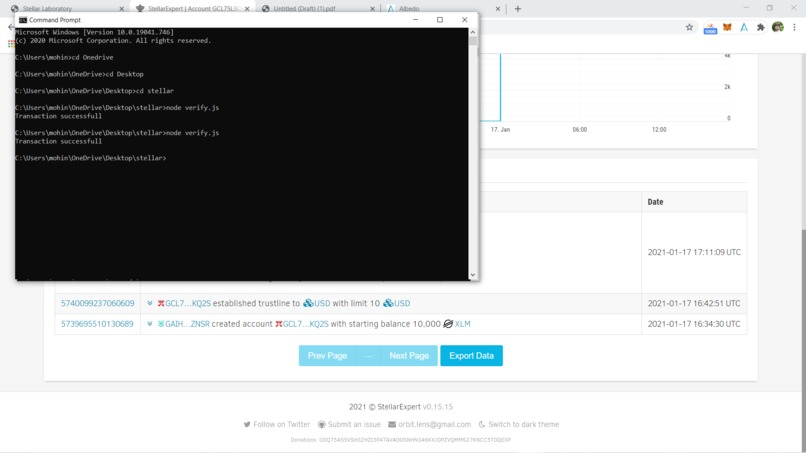Select date 2021-01-17 17:11:09 UTC

694,252
